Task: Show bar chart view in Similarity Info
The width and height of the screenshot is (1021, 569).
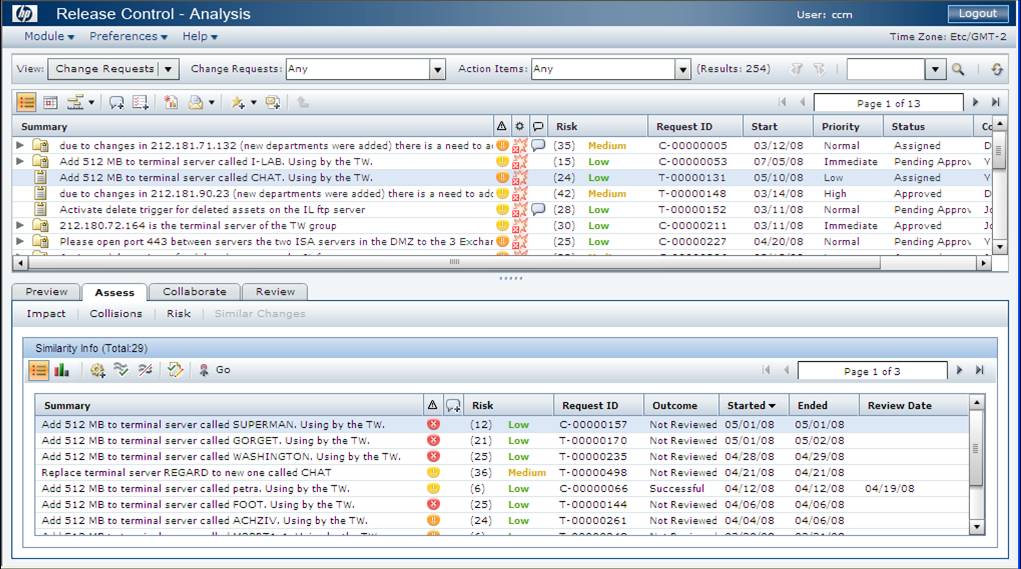Action: (62, 370)
